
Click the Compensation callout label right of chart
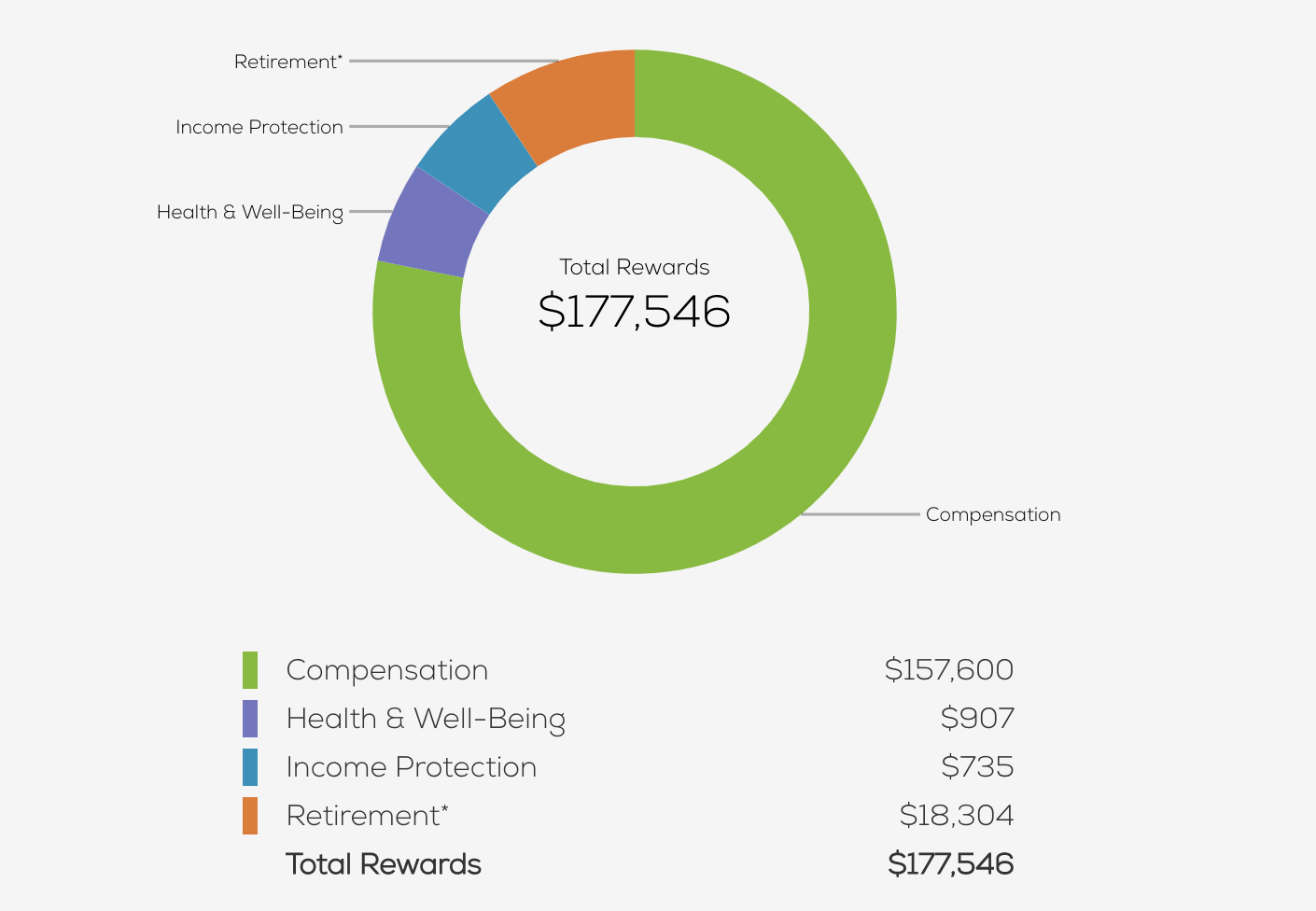tap(993, 514)
